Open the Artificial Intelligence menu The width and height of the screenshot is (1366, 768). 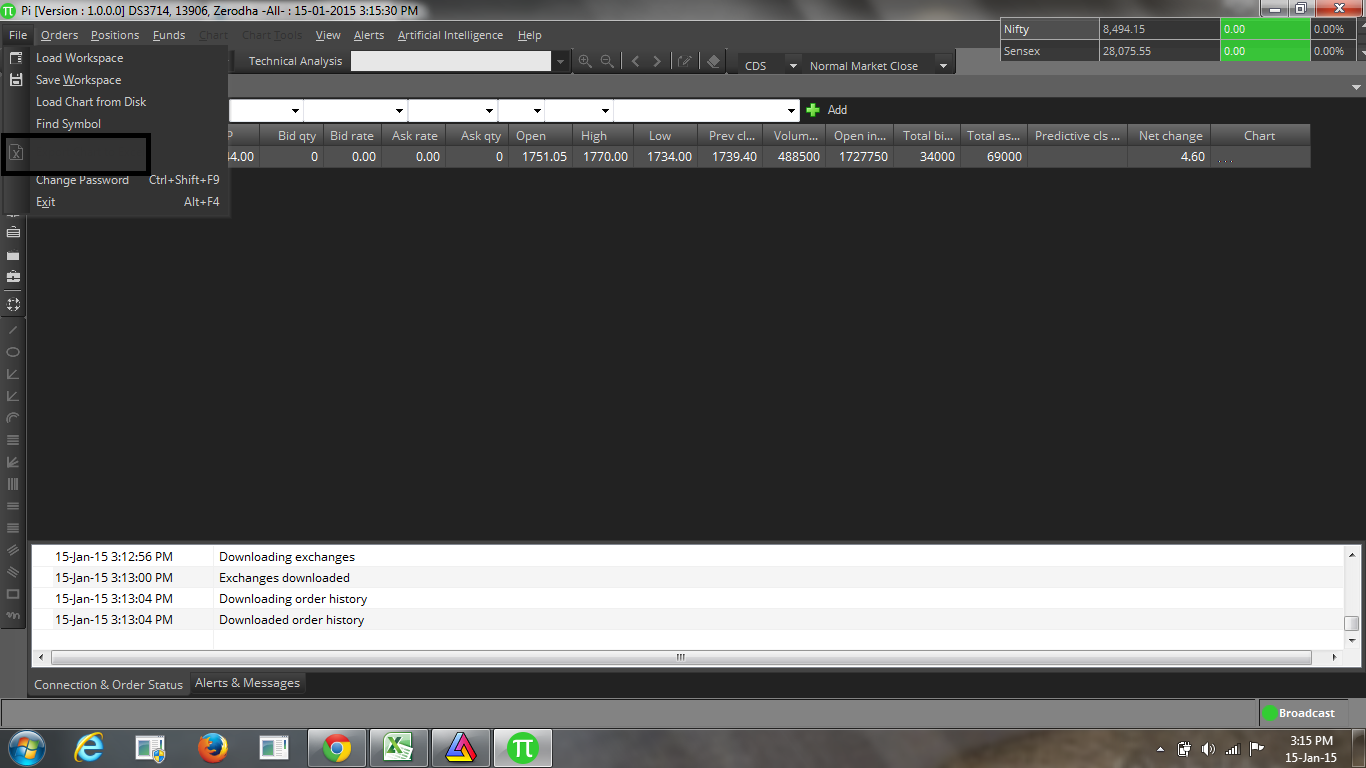pos(450,35)
